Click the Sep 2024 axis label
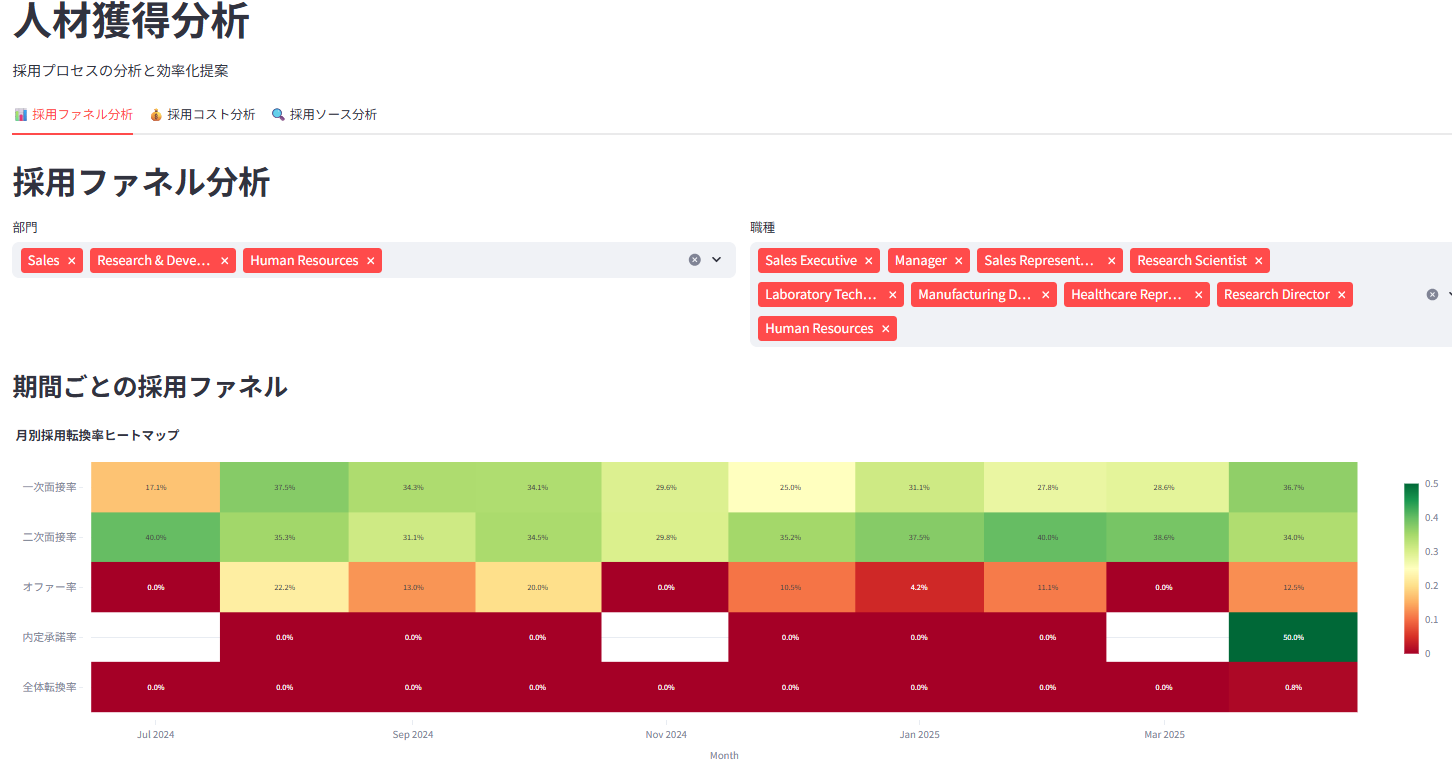 (413, 734)
